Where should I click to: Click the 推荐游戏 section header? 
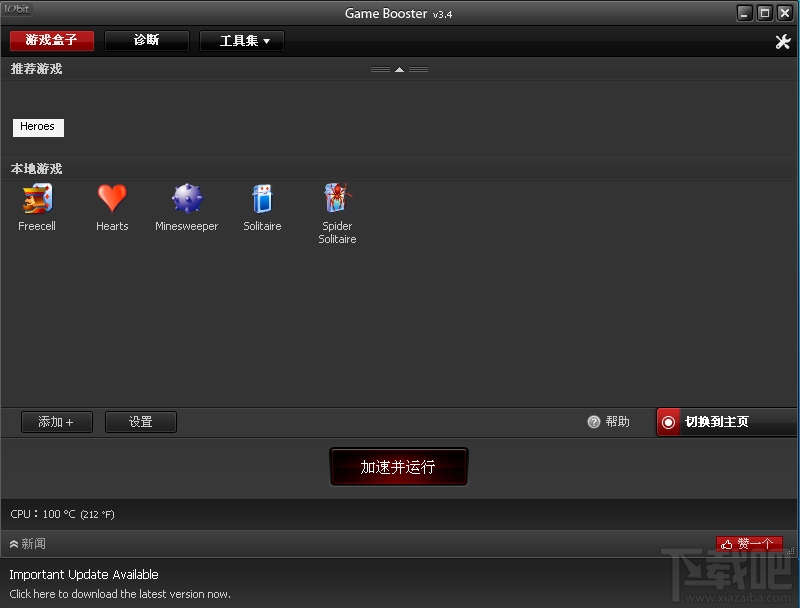(36, 69)
